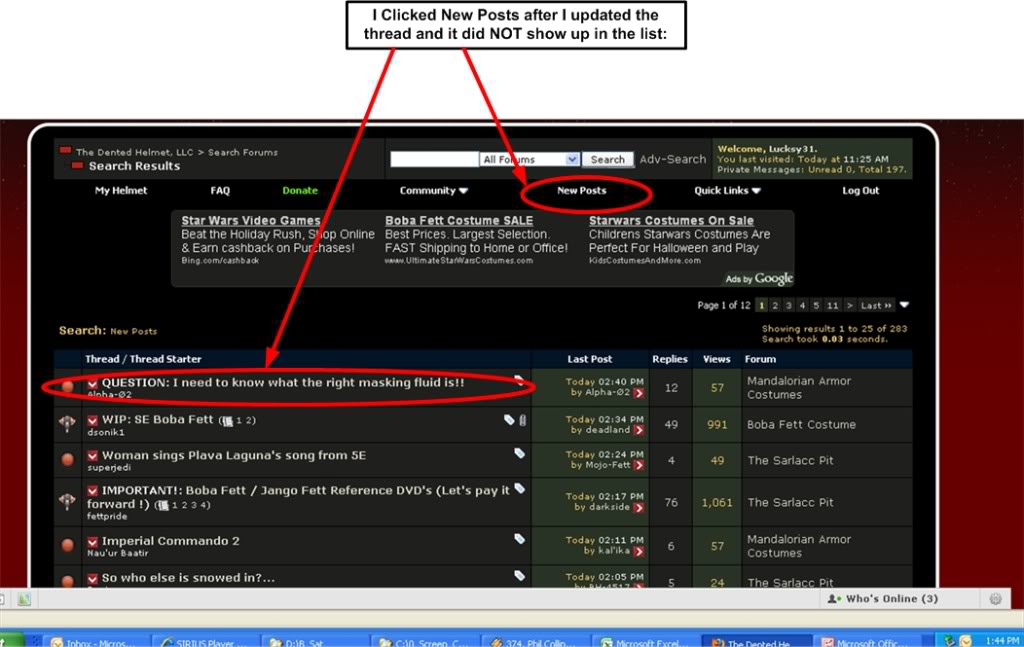This screenshot has height=647, width=1024.
Task: Open the FAQ page
Action: pyautogui.click(x=220, y=191)
